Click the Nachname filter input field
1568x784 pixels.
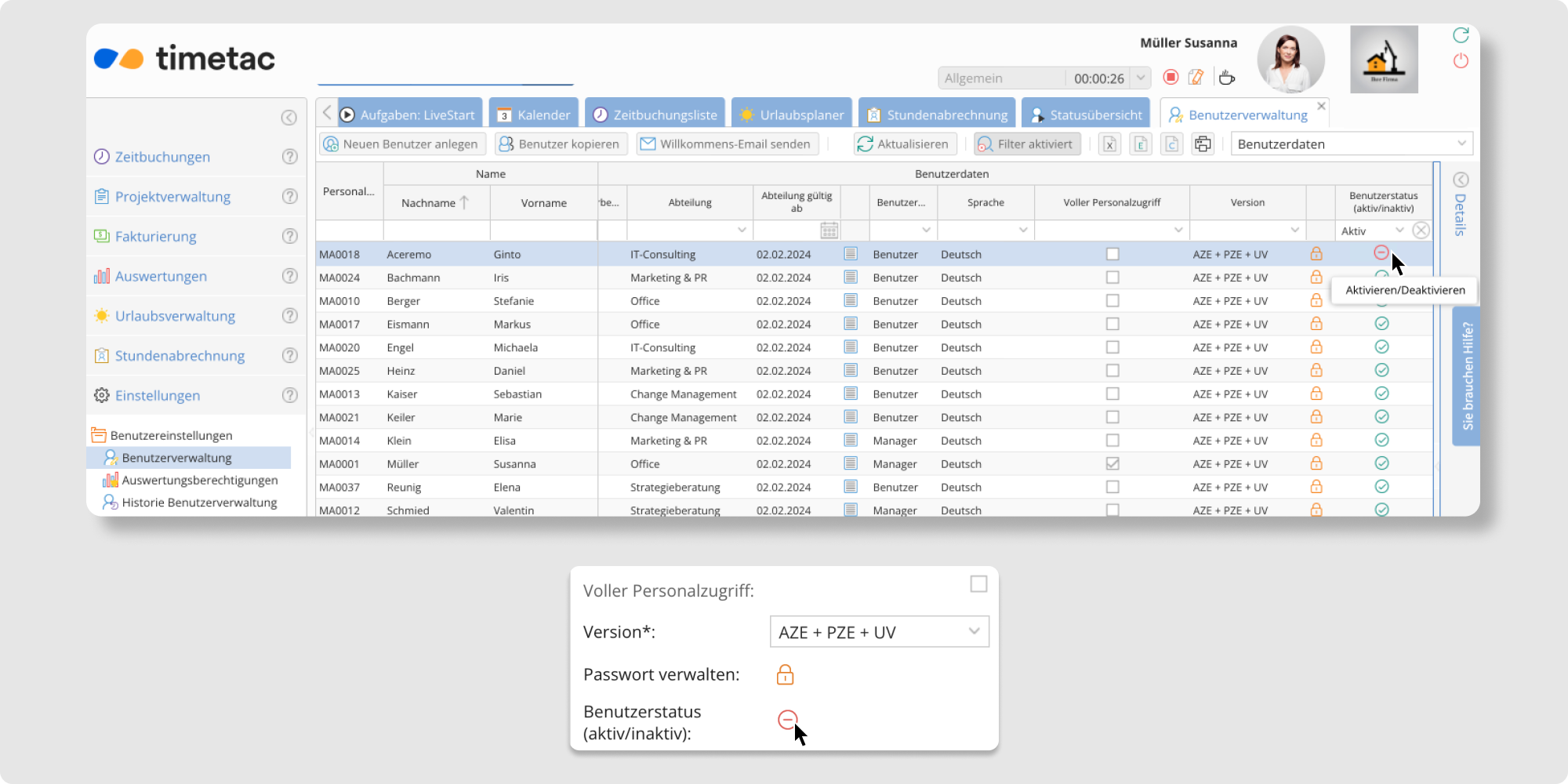[436, 230]
